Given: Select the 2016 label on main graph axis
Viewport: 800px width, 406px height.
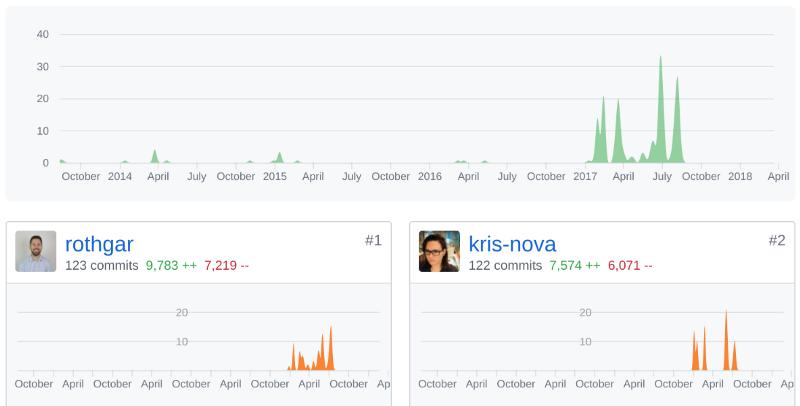Looking at the screenshot, I should point(430,176).
